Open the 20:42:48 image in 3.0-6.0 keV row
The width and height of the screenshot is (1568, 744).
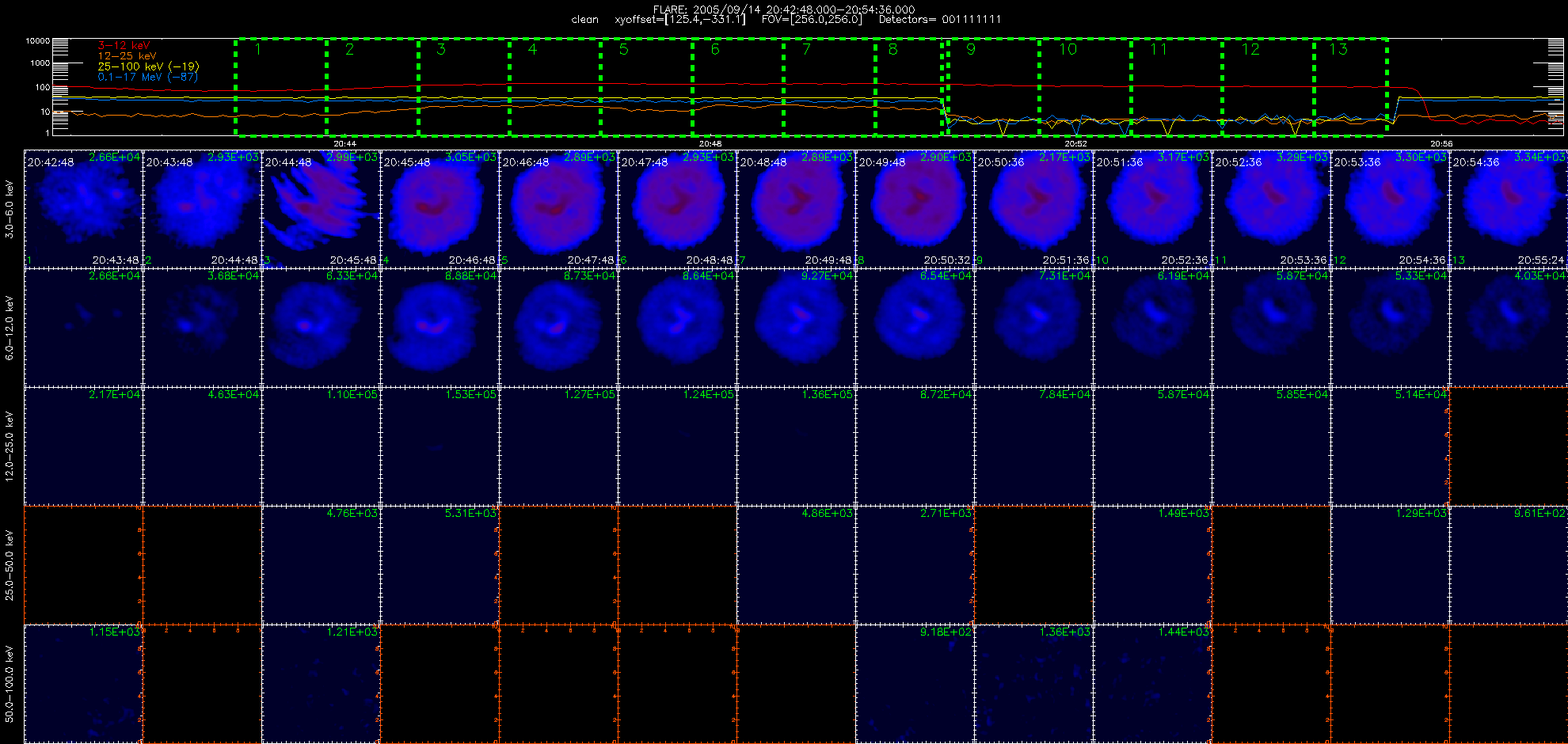point(84,209)
